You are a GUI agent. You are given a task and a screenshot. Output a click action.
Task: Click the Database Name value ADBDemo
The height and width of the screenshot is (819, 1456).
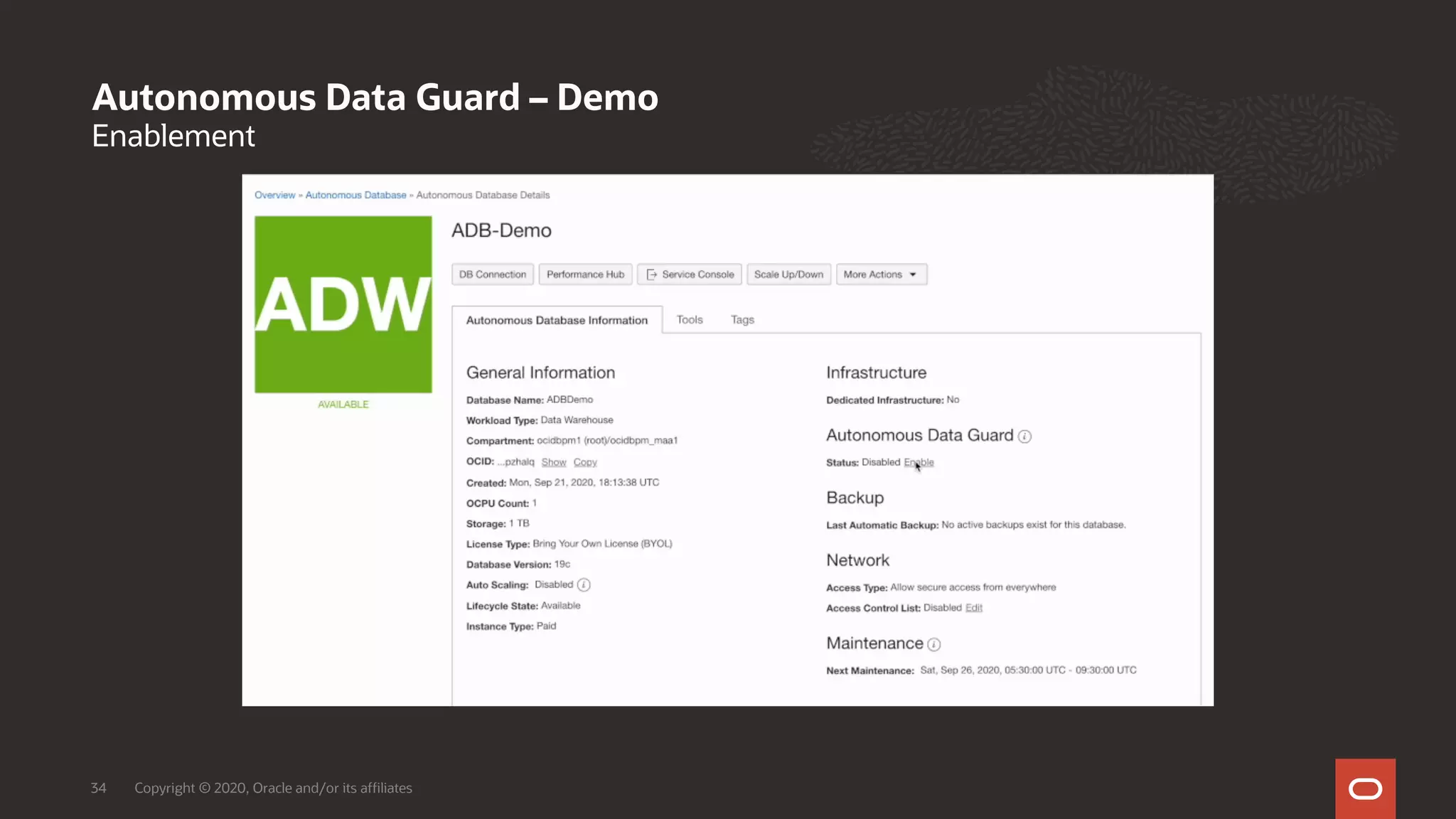(x=569, y=400)
